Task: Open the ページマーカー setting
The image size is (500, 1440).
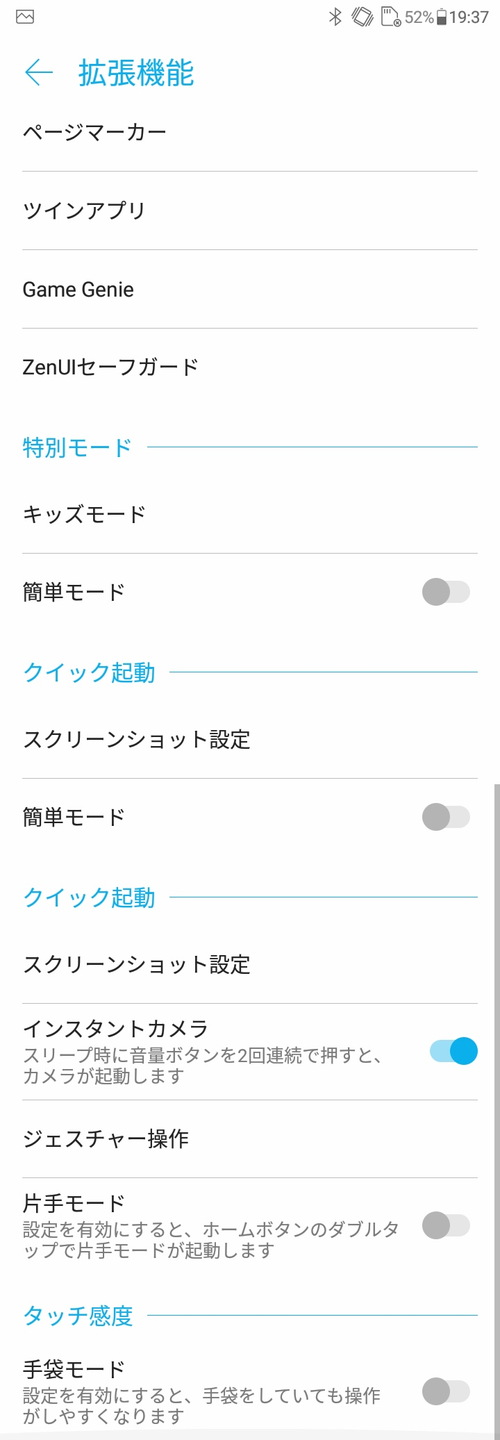Action: [250, 132]
